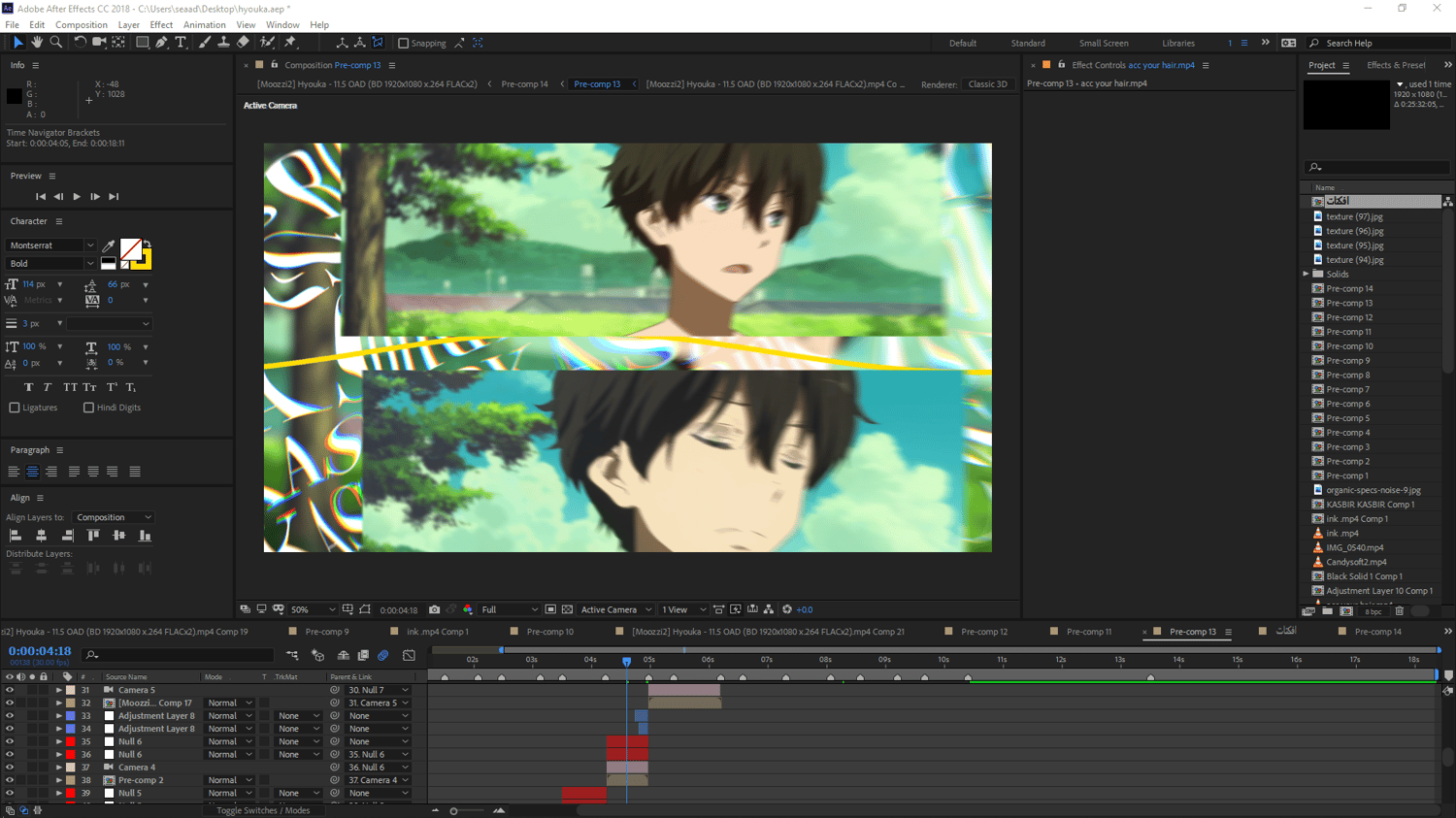Click the Region of Interest icon
The width and height of the screenshot is (1456, 818).
coord(550,609)
